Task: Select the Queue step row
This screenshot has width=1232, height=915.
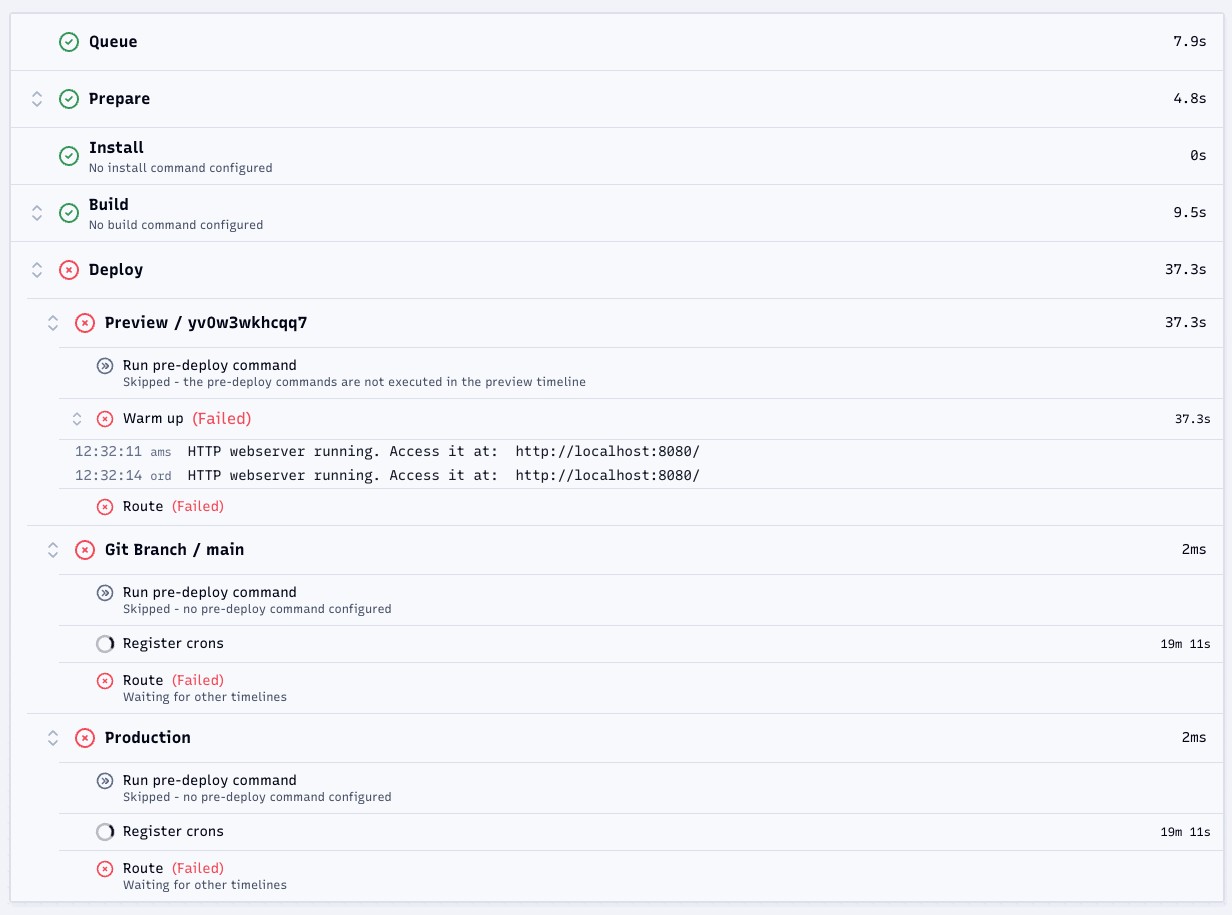Action: 616,42
